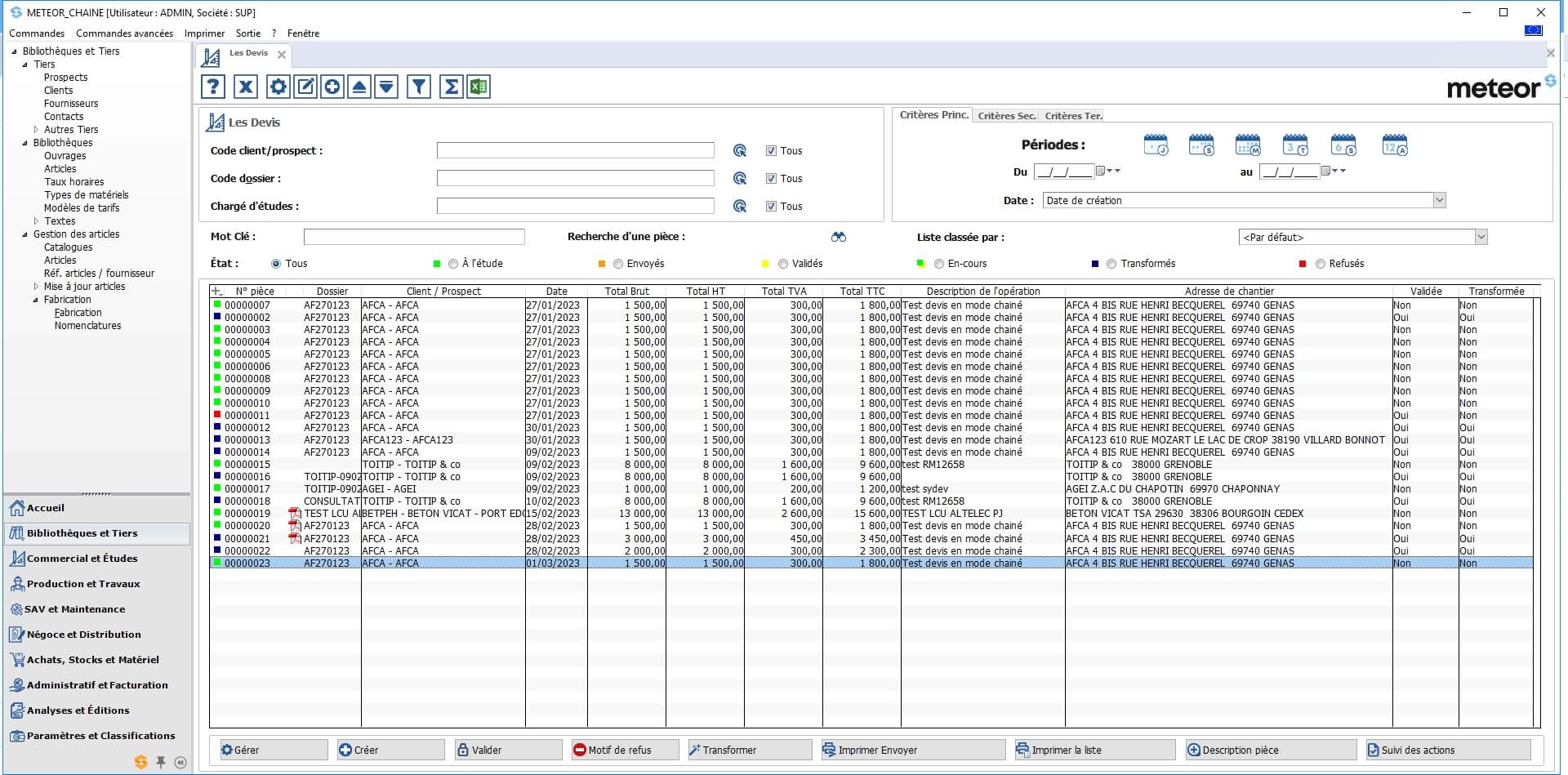Screen dimensions: 1568x775
Task: Click the Motif de refus button
Action: click(x=626, y=750)
